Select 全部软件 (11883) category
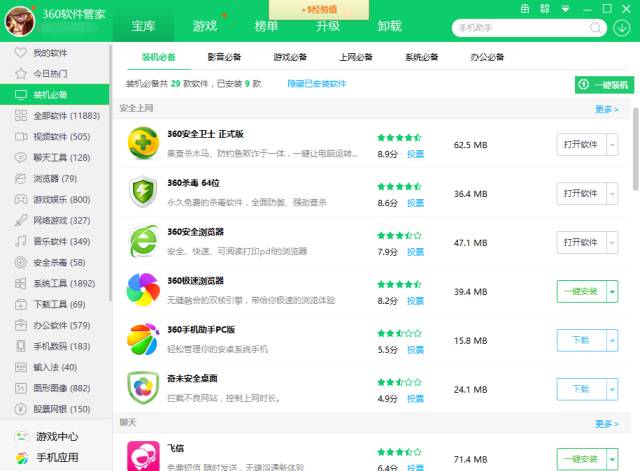 55,116
